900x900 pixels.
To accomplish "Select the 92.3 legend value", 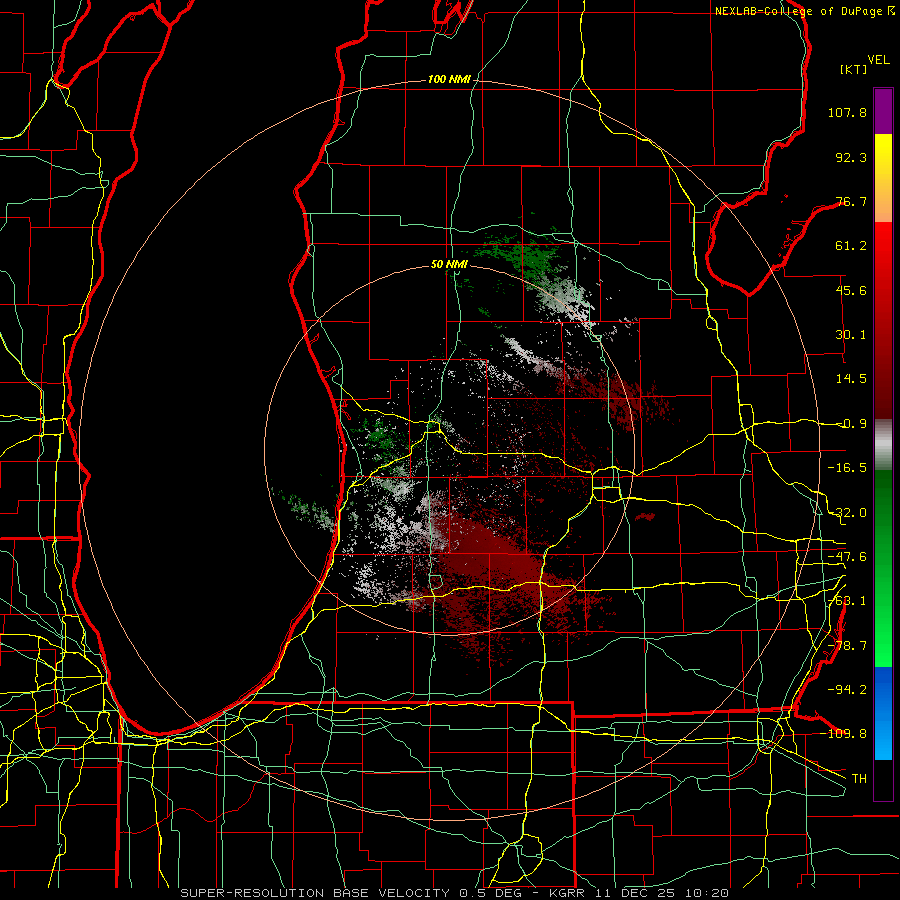I will (851, 157).
